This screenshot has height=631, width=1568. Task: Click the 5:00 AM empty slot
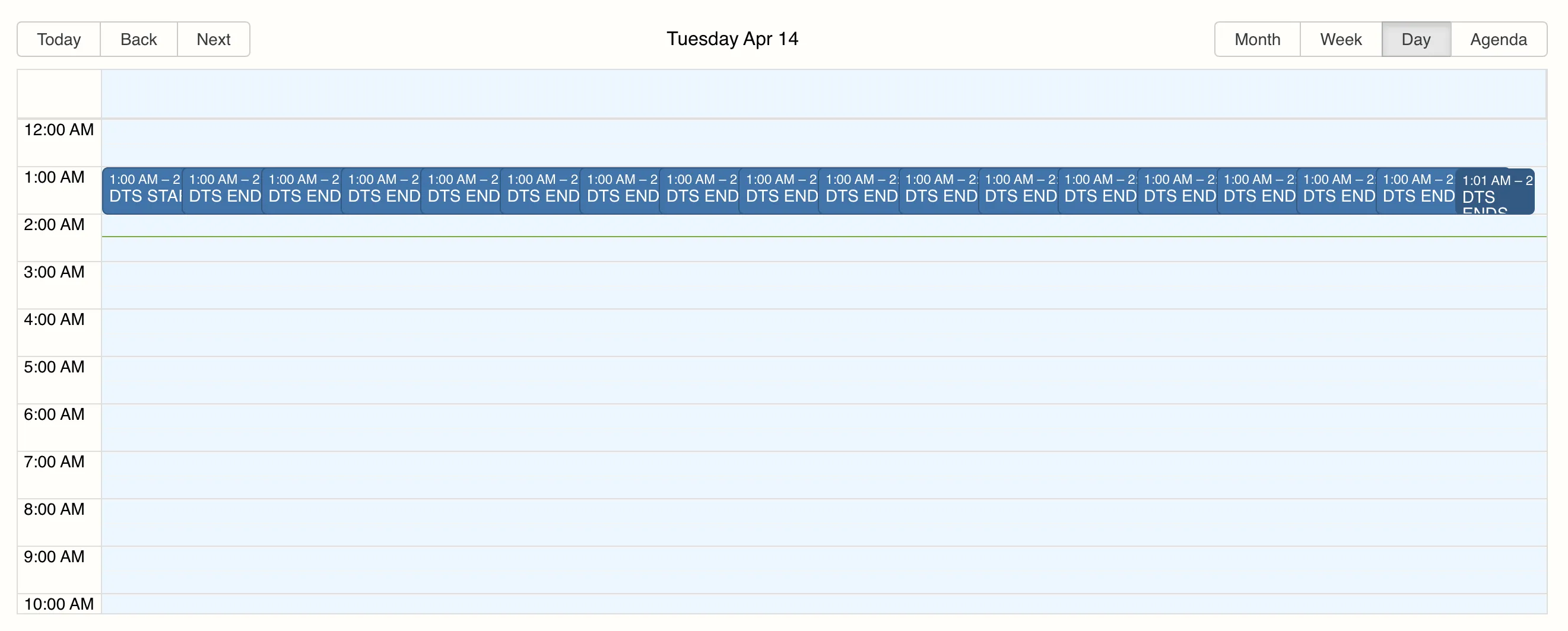pyautogui.click(x=824, y=380)
